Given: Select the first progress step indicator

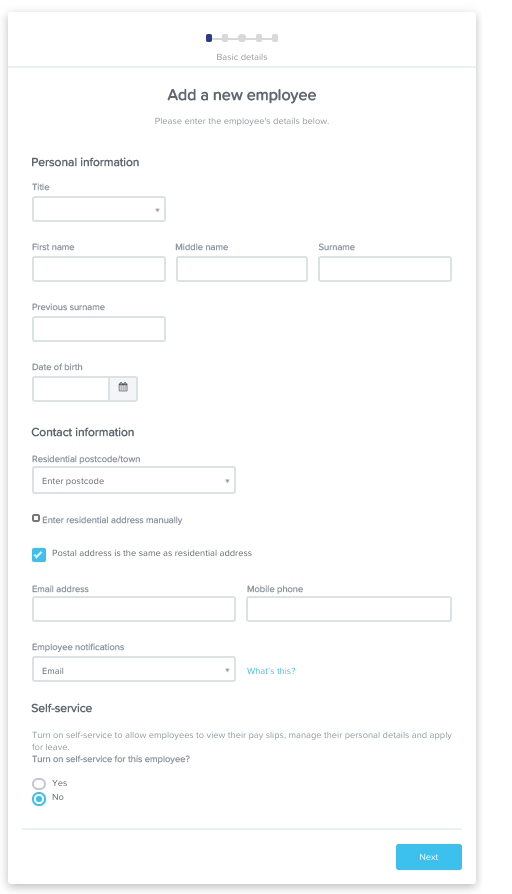Looking at the screenshot, I should [x=209, y=38].
